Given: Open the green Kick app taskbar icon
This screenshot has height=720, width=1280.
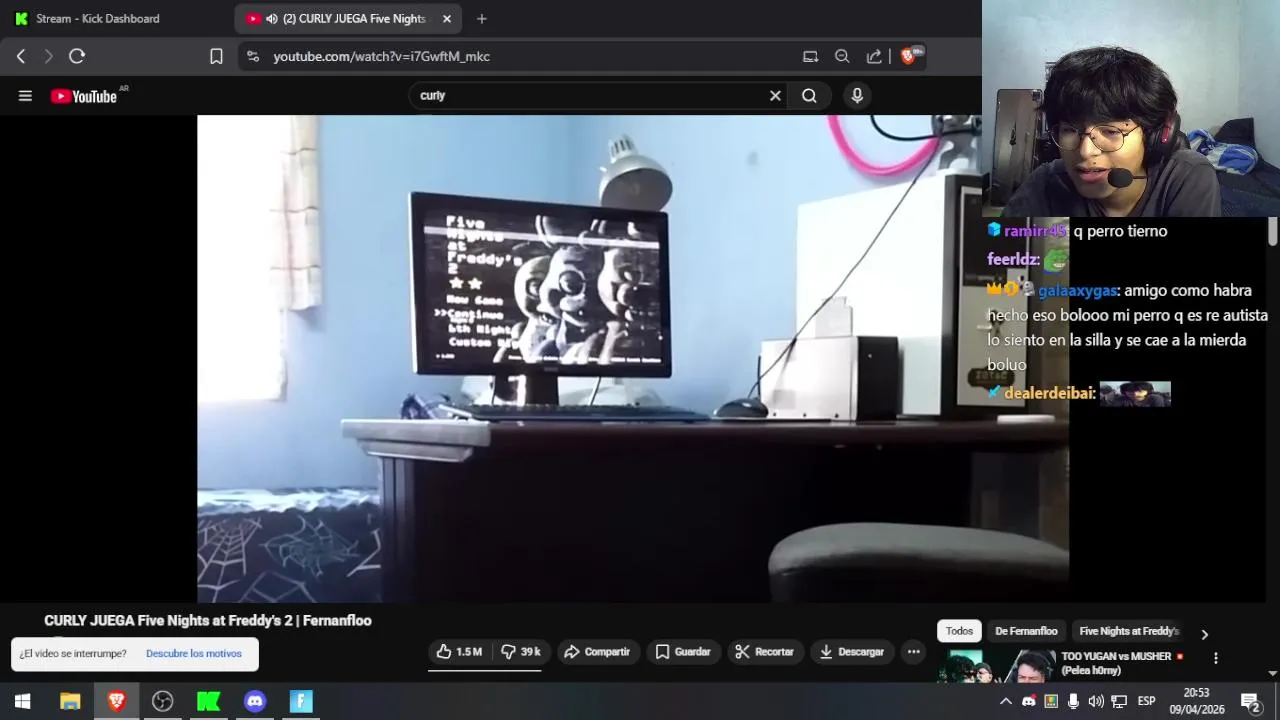Looking at the screenshot, I should [x=208, y=701].
